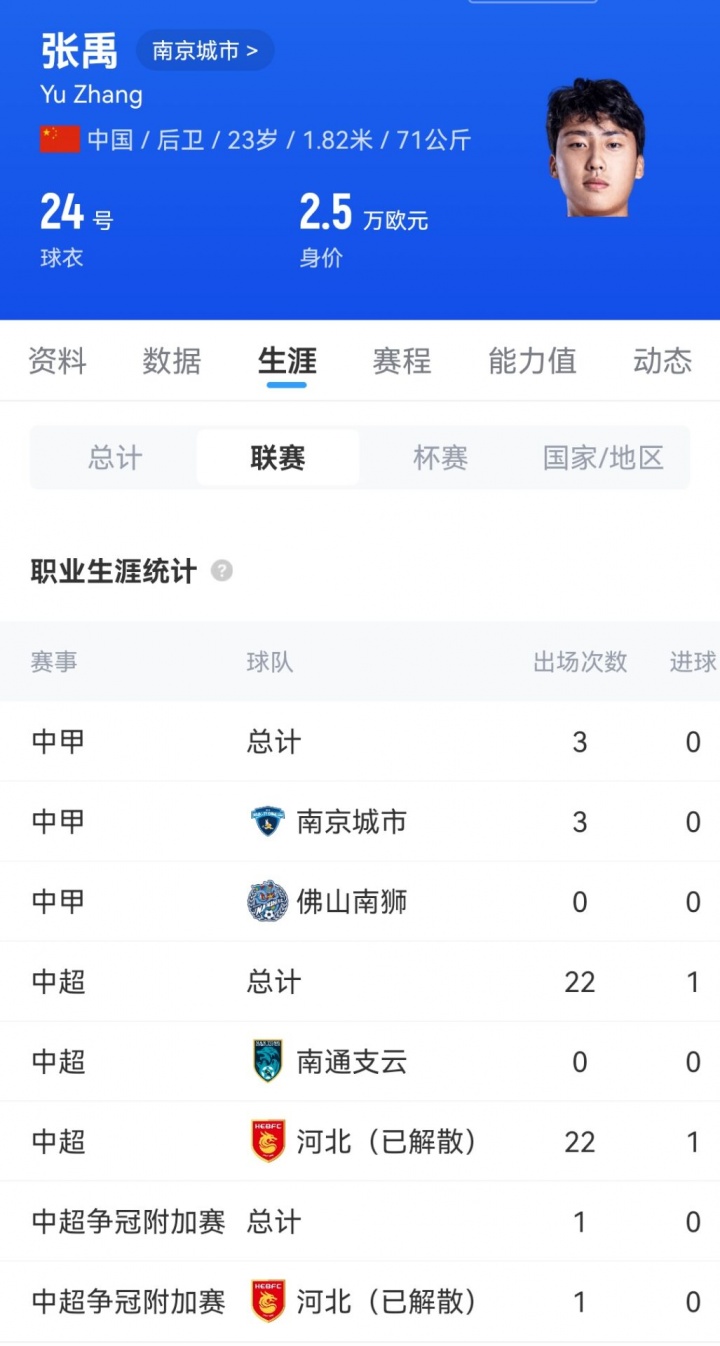Viewport: 720px width, 1346px height.
Task: Click the 河北 badge in 争冠附加赛 row
Action: [x=267, y=1301]
